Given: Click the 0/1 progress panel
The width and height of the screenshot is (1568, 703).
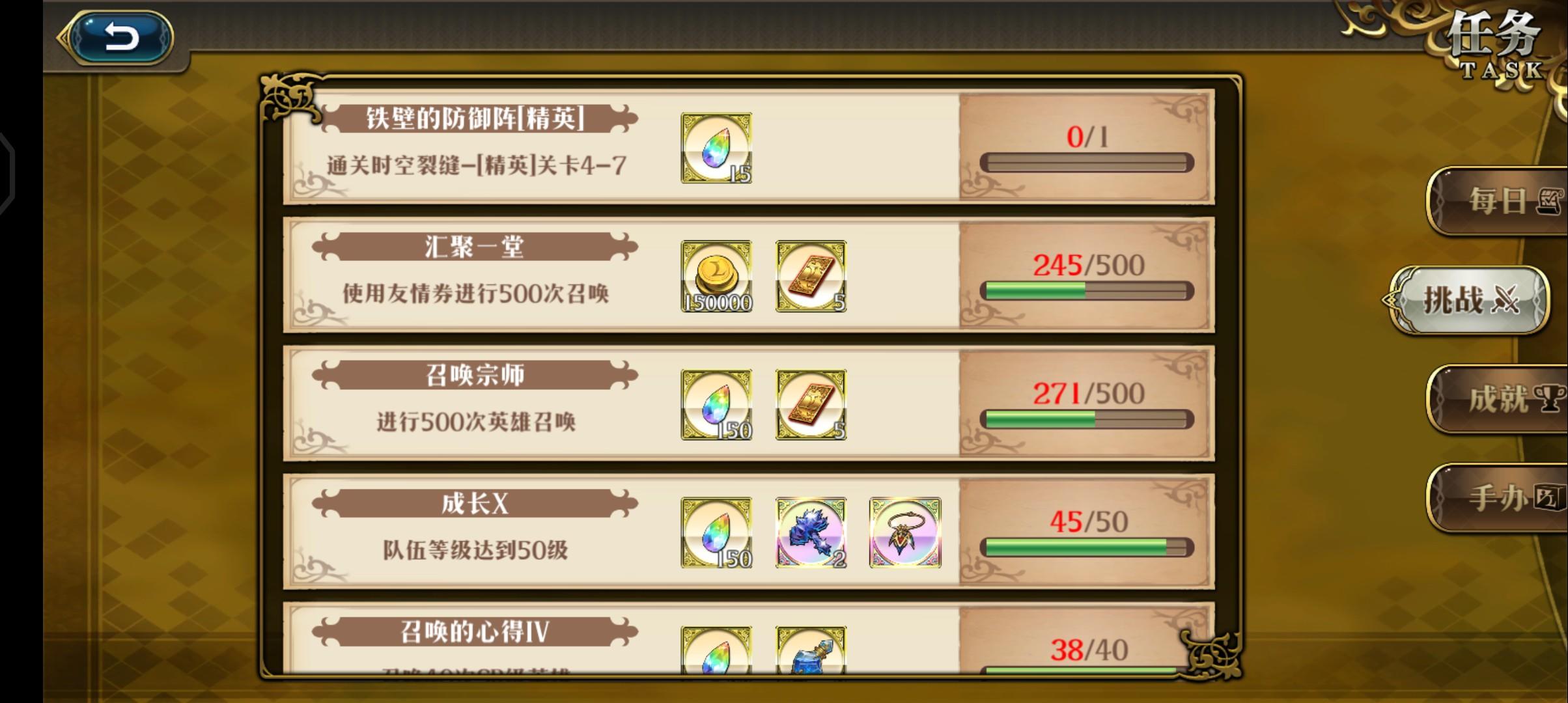Looking at the screenshot, I should (1086, 147).
